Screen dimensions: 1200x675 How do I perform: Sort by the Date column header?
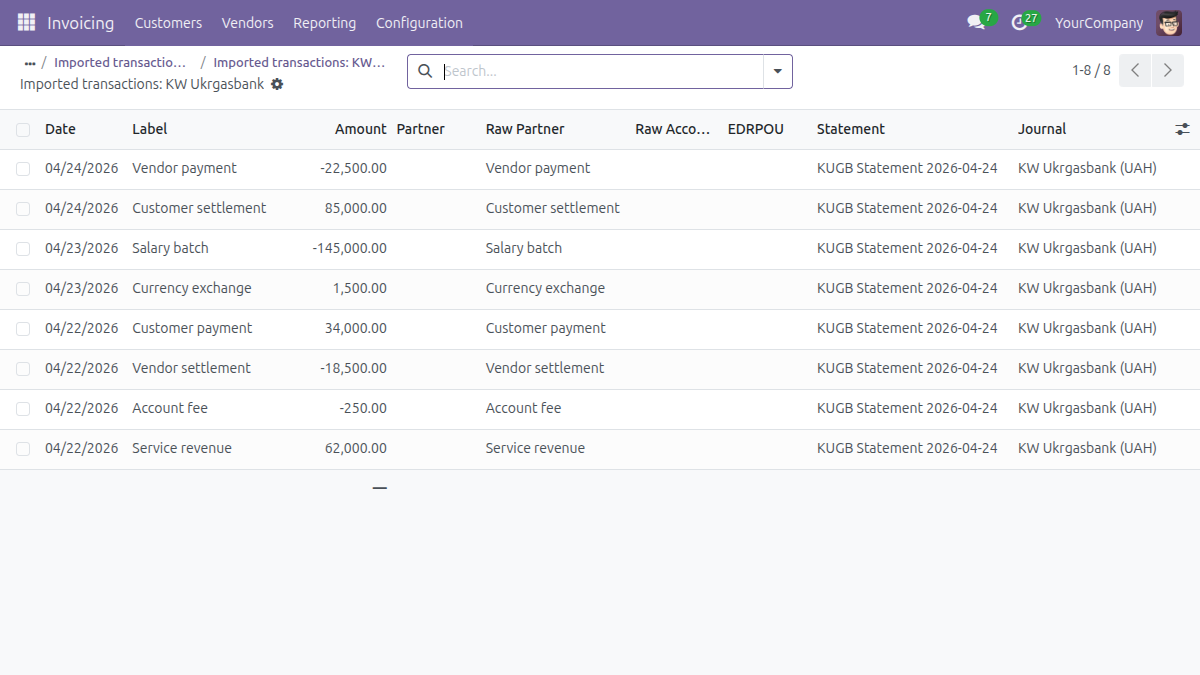(60, 129)
